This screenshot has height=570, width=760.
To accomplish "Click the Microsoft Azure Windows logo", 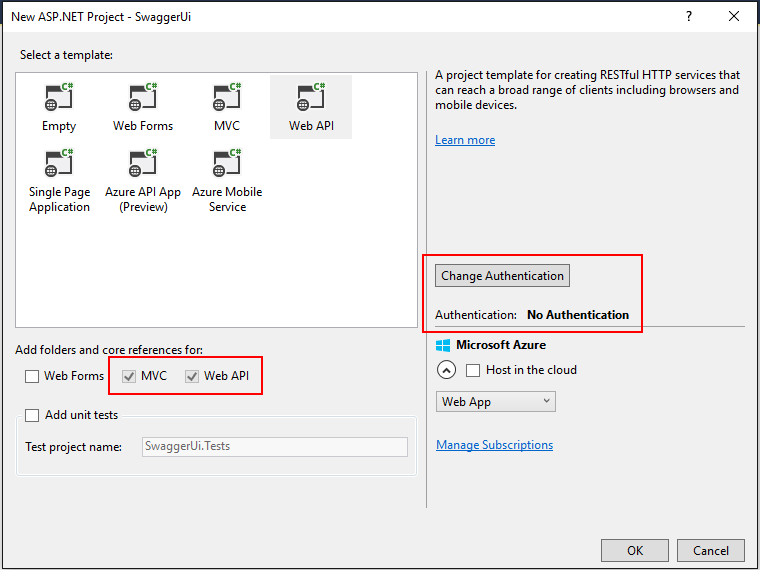I will point(443,345).
